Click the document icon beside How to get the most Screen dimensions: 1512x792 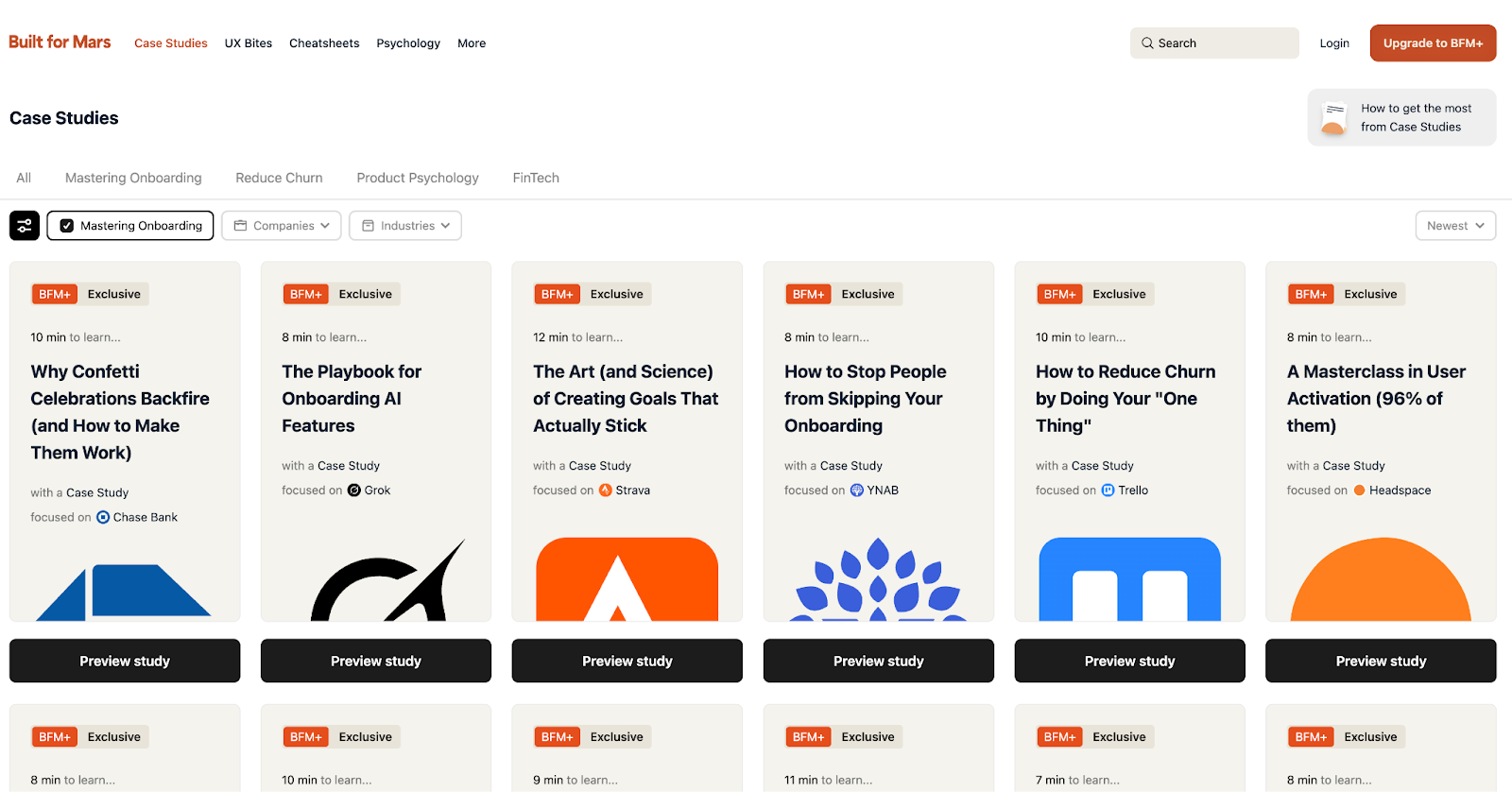point(1334,118)
